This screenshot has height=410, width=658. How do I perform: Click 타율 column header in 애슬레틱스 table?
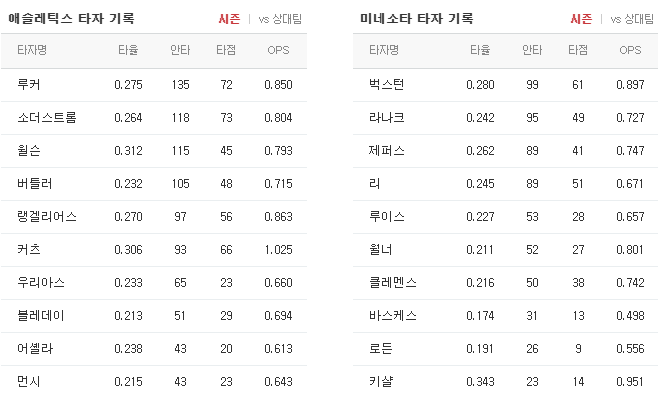(x=128, y=50)
